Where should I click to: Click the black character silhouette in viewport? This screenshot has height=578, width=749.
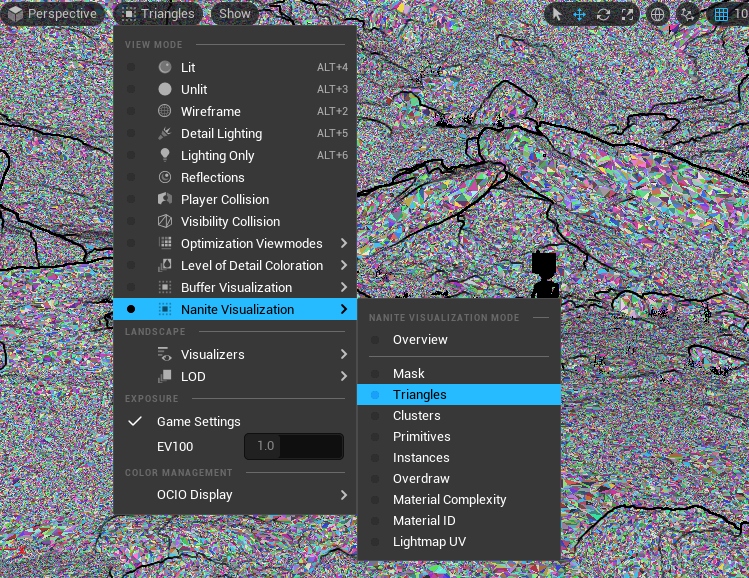coord(545,275)
